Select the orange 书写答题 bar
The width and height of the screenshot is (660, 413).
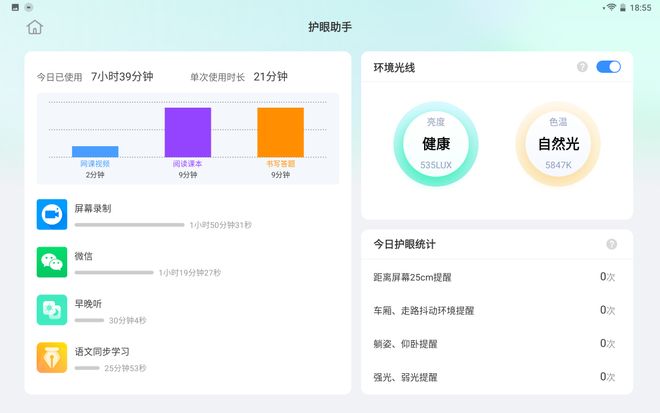280,132
